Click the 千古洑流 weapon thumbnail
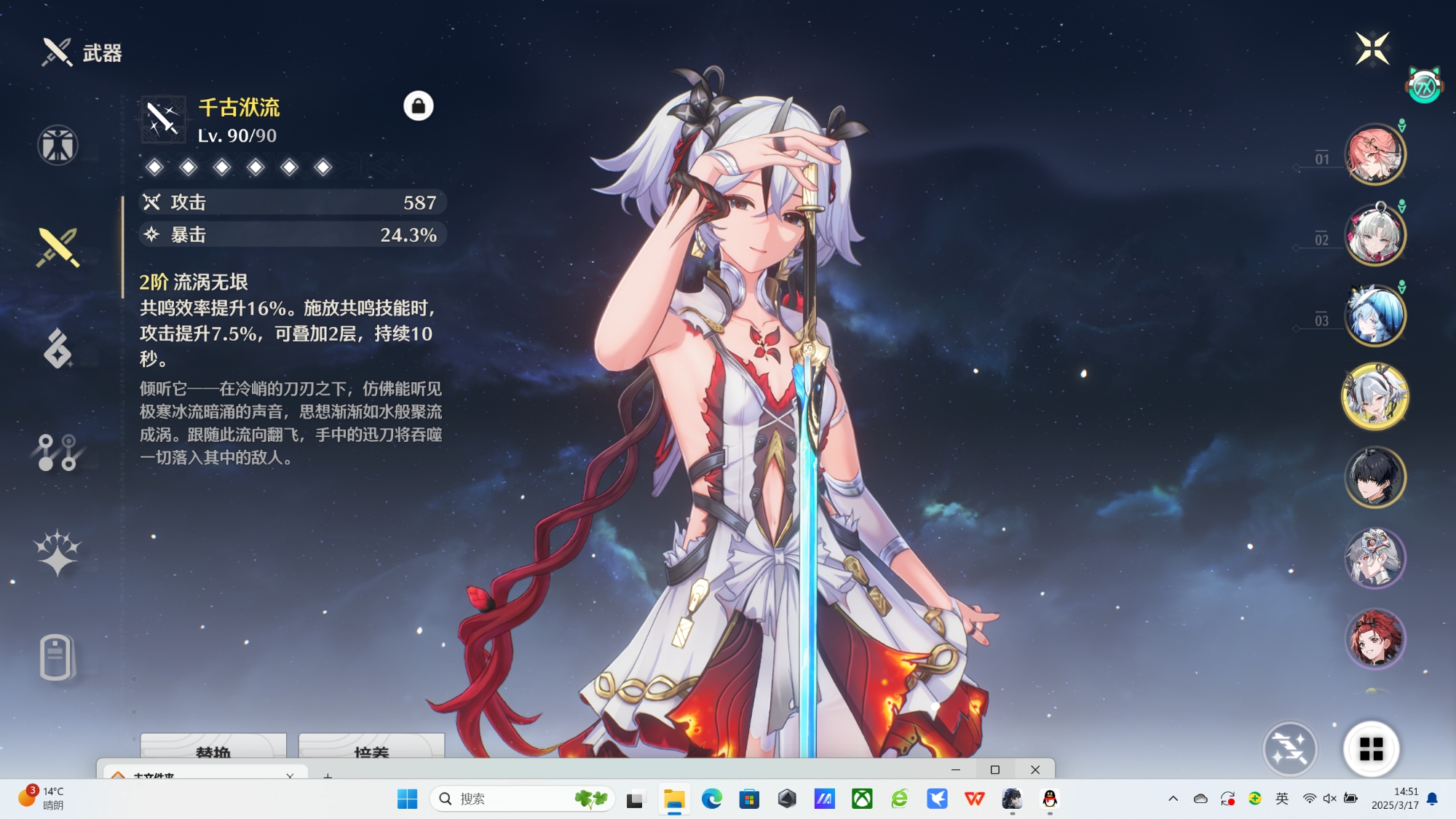This screenshot has width=1456, height=819. (163, 119)
